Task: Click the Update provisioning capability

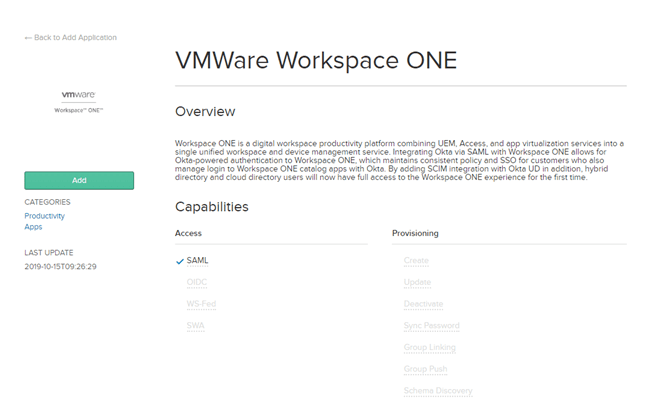Action: tap(417, 282)
